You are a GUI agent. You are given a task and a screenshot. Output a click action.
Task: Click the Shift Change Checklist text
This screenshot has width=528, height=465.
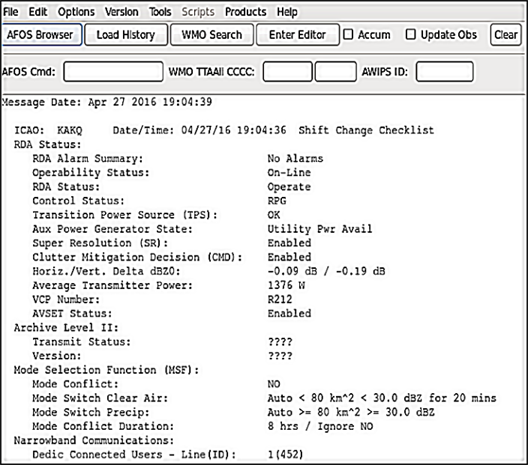[366, 130]
